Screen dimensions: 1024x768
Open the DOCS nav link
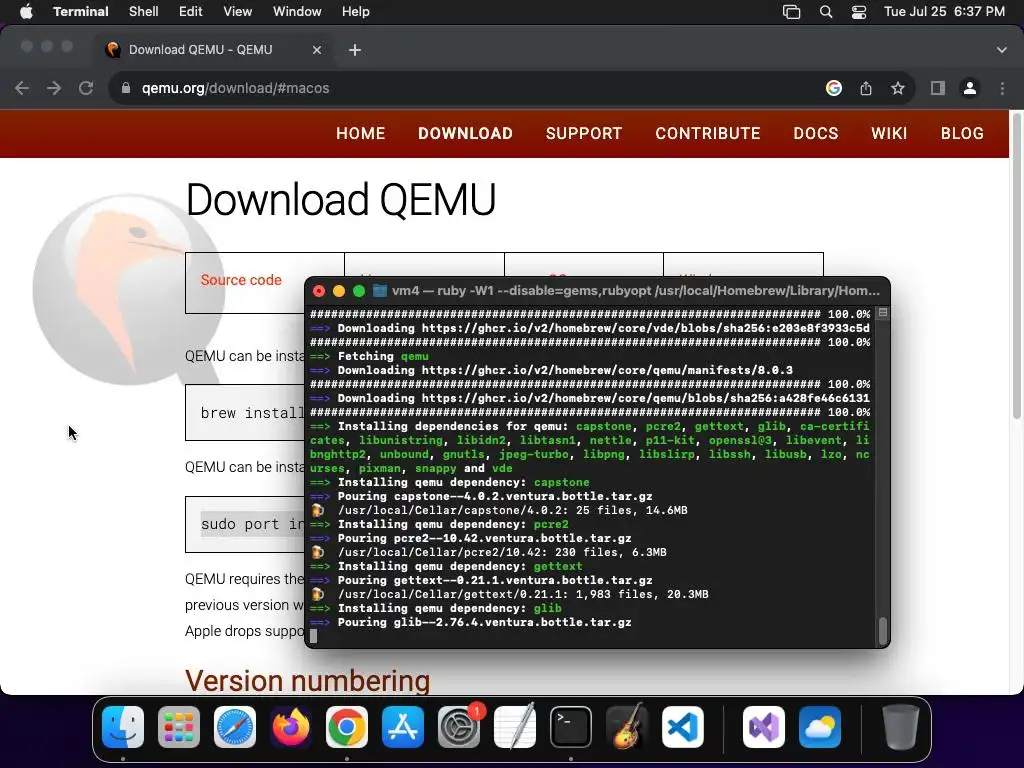816,133
